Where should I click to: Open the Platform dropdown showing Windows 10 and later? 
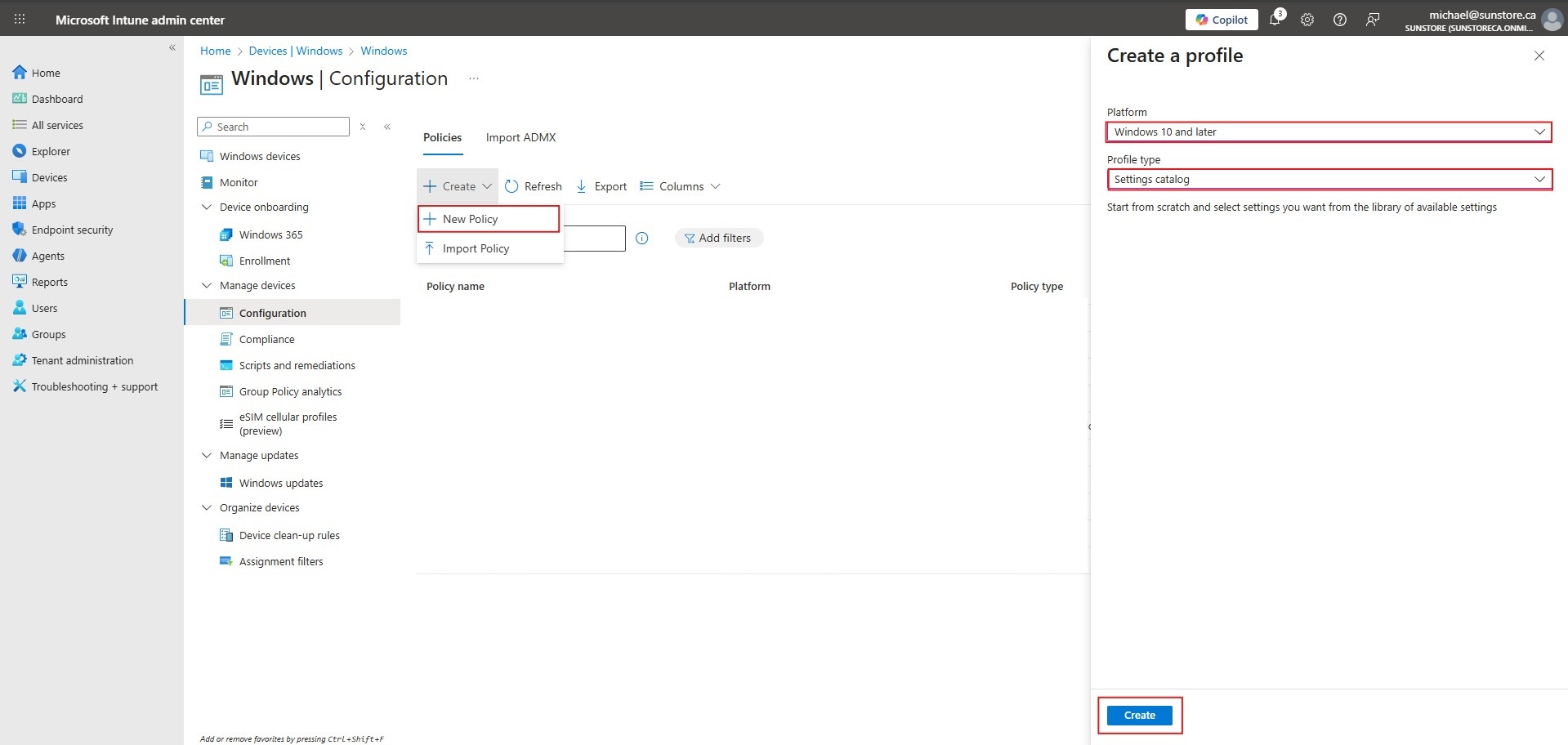(1329, 132)
